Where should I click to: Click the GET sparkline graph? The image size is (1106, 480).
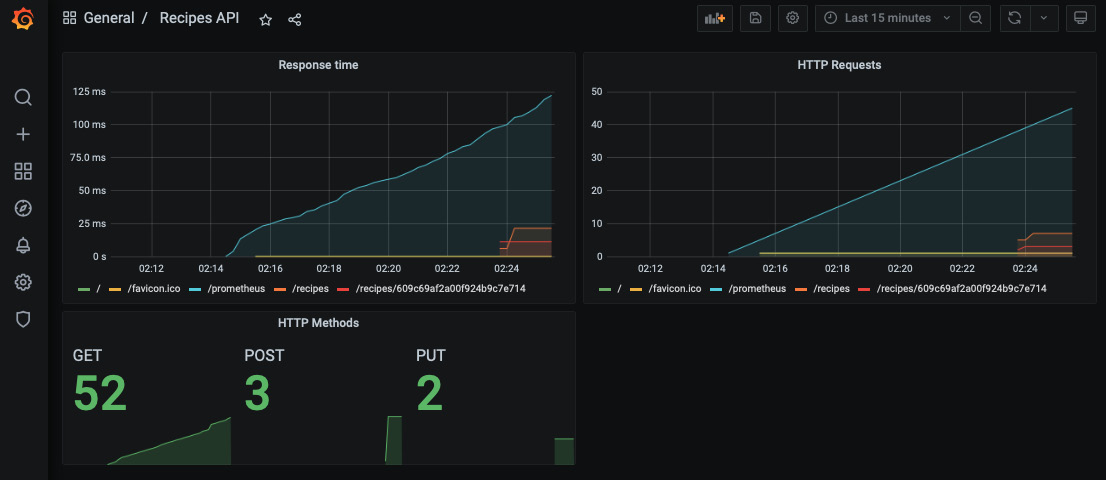[169, 441]
